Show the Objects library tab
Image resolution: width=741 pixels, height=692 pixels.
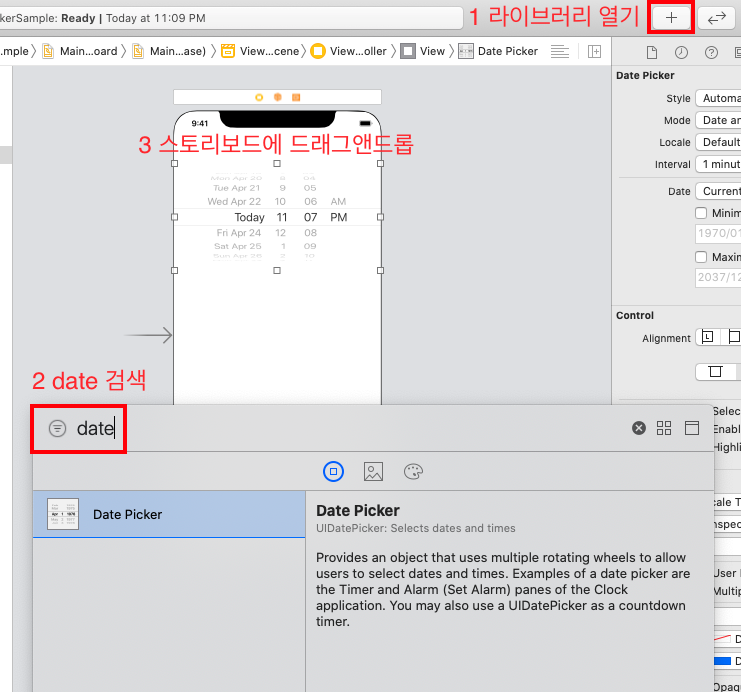pos(333,471)
